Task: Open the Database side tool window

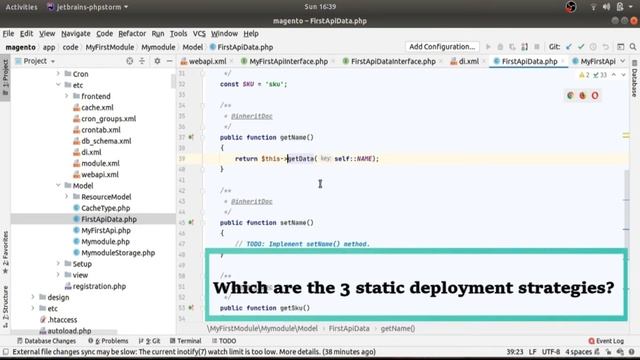Action: tap(634, 79)
